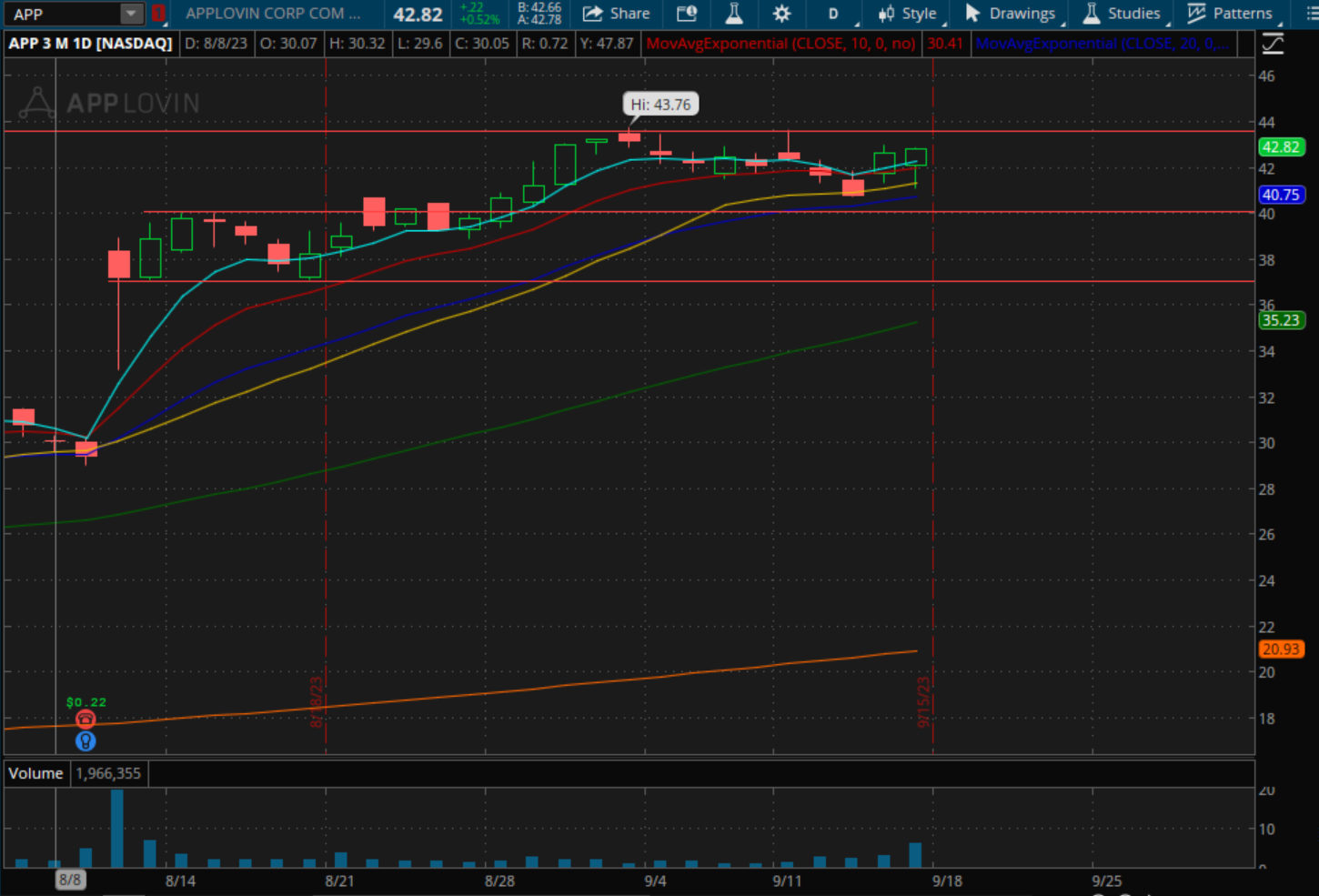The image size is (1319, 896).
Task: Click the 9/15/23 expiration dashed line marker
Action: coord(924,702)
